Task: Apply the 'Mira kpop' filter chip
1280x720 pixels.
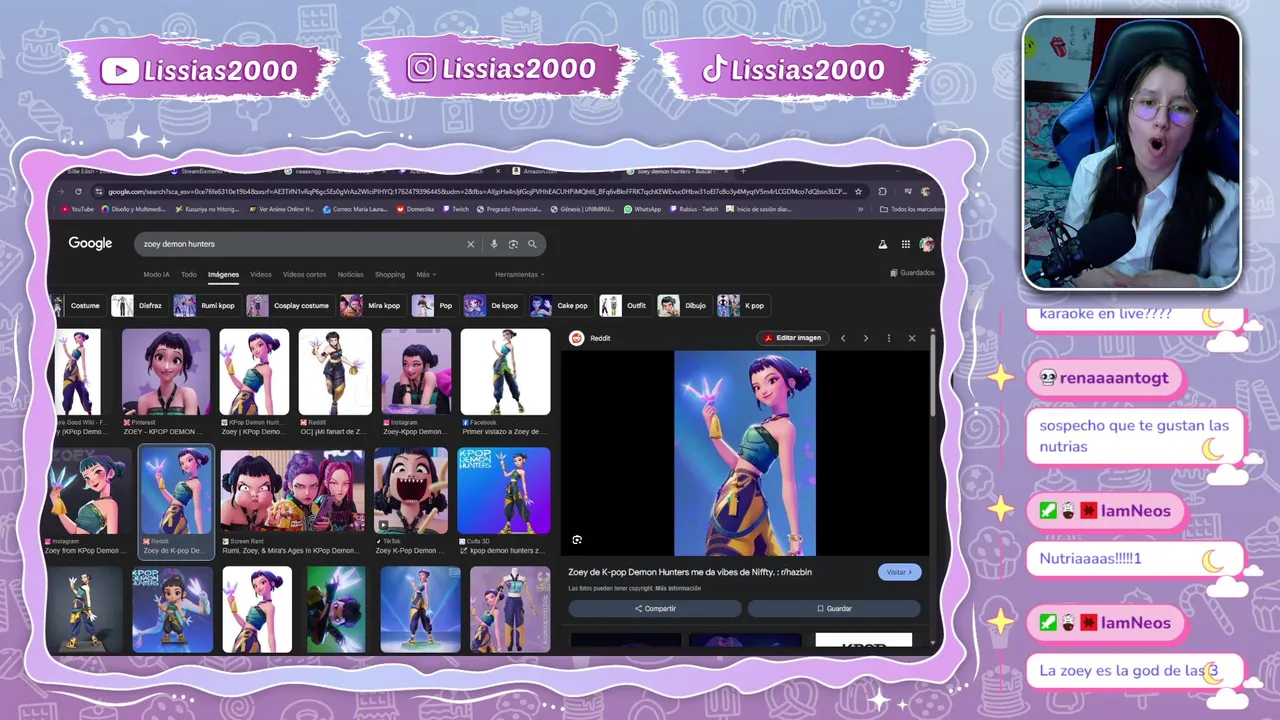Action: 372,306
